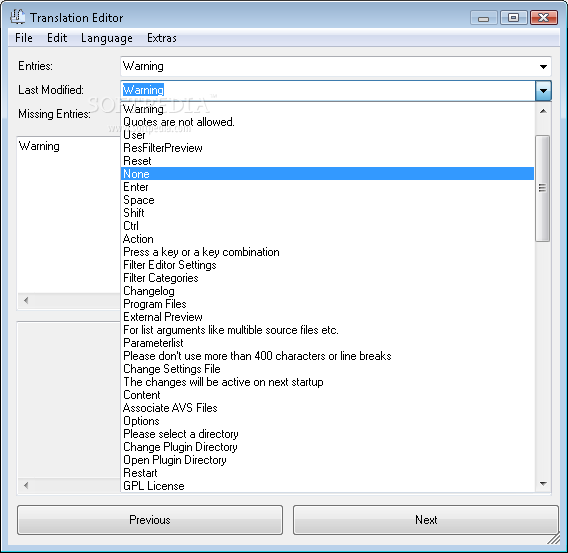The width and height of the screenshot is (568, 553).
Task: Select 'Filter Editor Settings' entry
Action: [x=327, y=265]
